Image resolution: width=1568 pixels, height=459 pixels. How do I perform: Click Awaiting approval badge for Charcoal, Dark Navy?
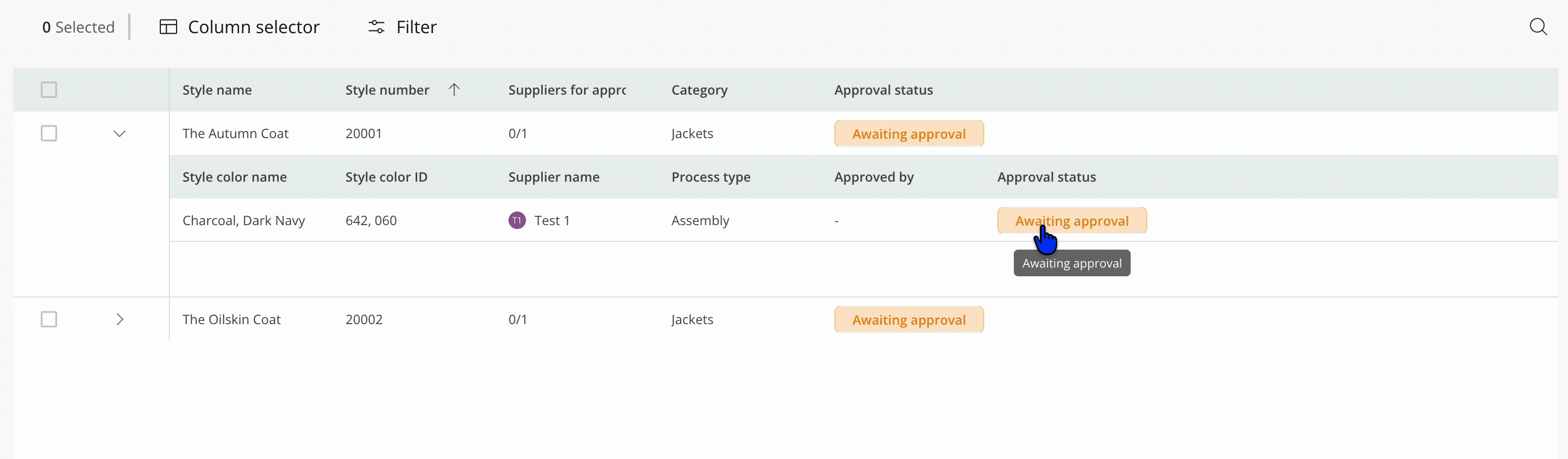(x=1071, y=221)
